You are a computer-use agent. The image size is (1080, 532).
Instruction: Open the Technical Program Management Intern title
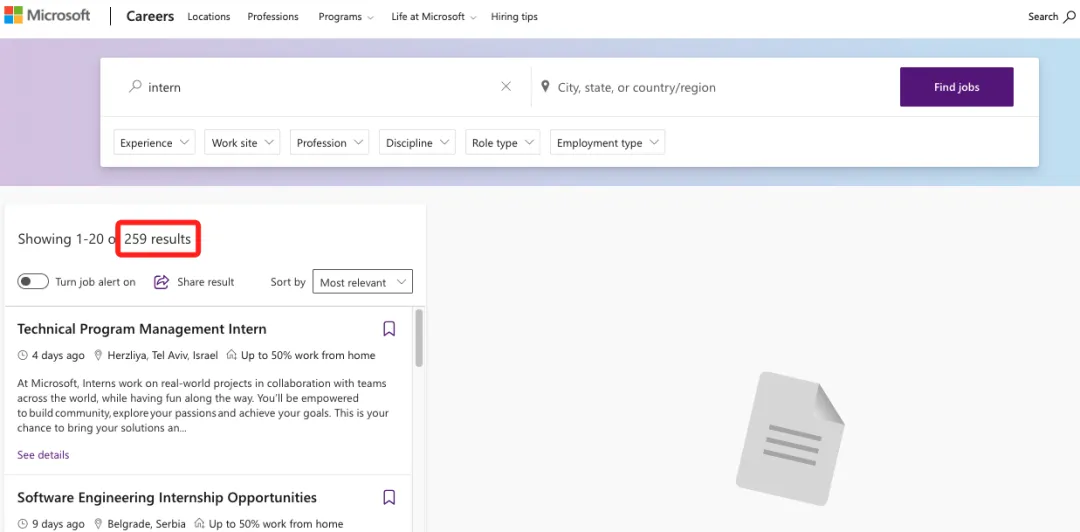click(142, 329)
